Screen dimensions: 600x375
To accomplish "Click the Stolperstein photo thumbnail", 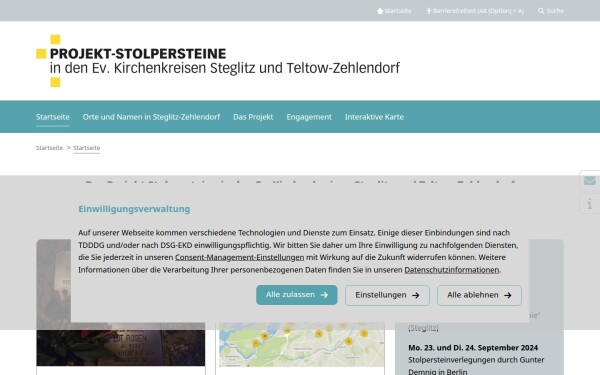I will [121, 344].
